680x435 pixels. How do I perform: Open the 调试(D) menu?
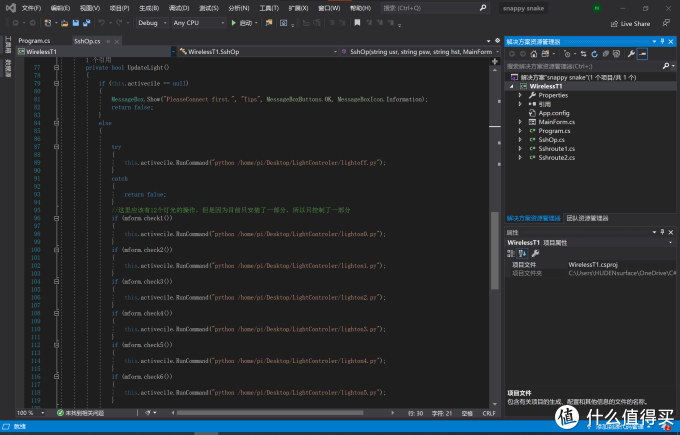(x=179, y=8)
